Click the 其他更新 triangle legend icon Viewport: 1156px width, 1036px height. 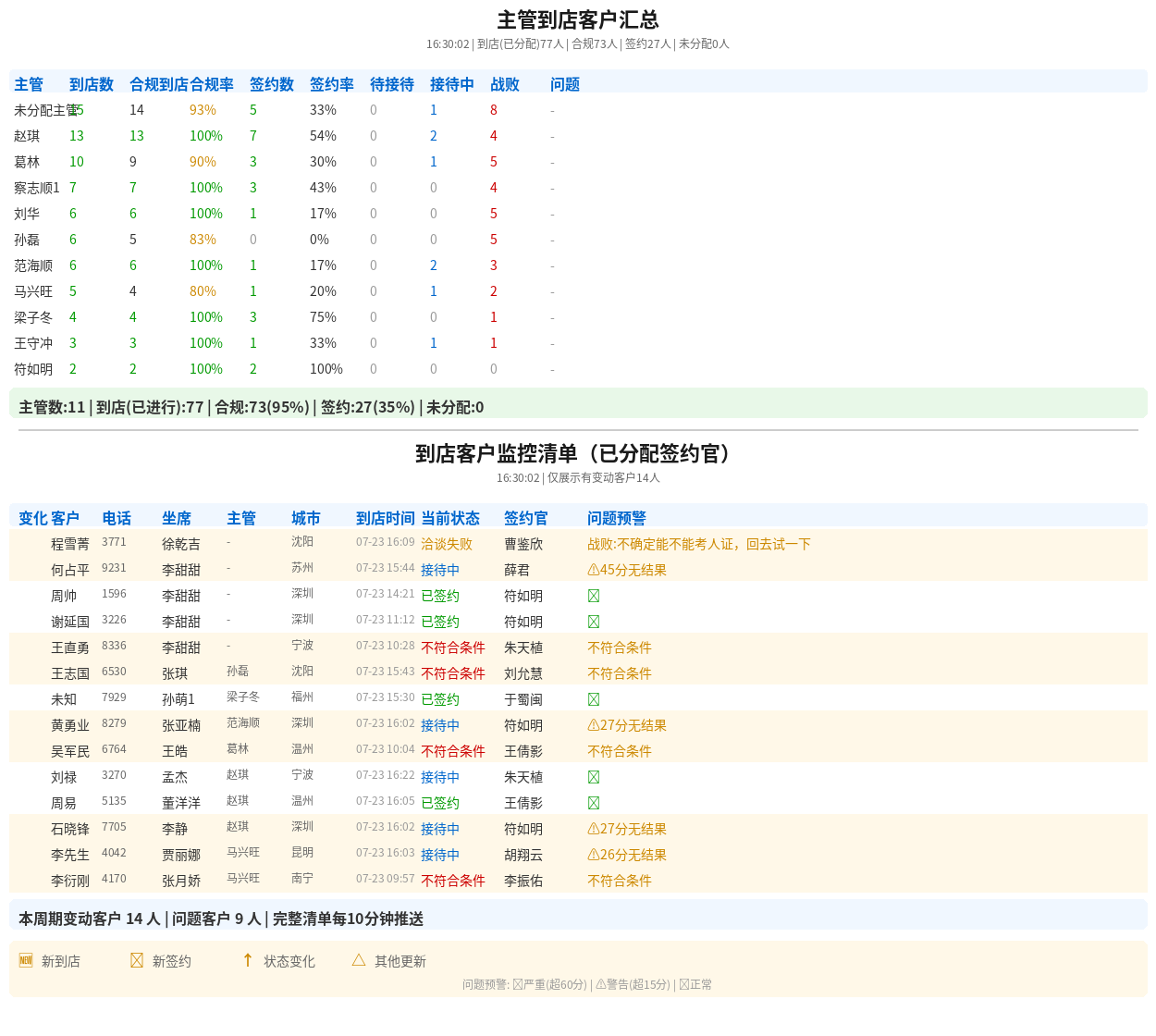pyautogui.click(x=359, y=960)
